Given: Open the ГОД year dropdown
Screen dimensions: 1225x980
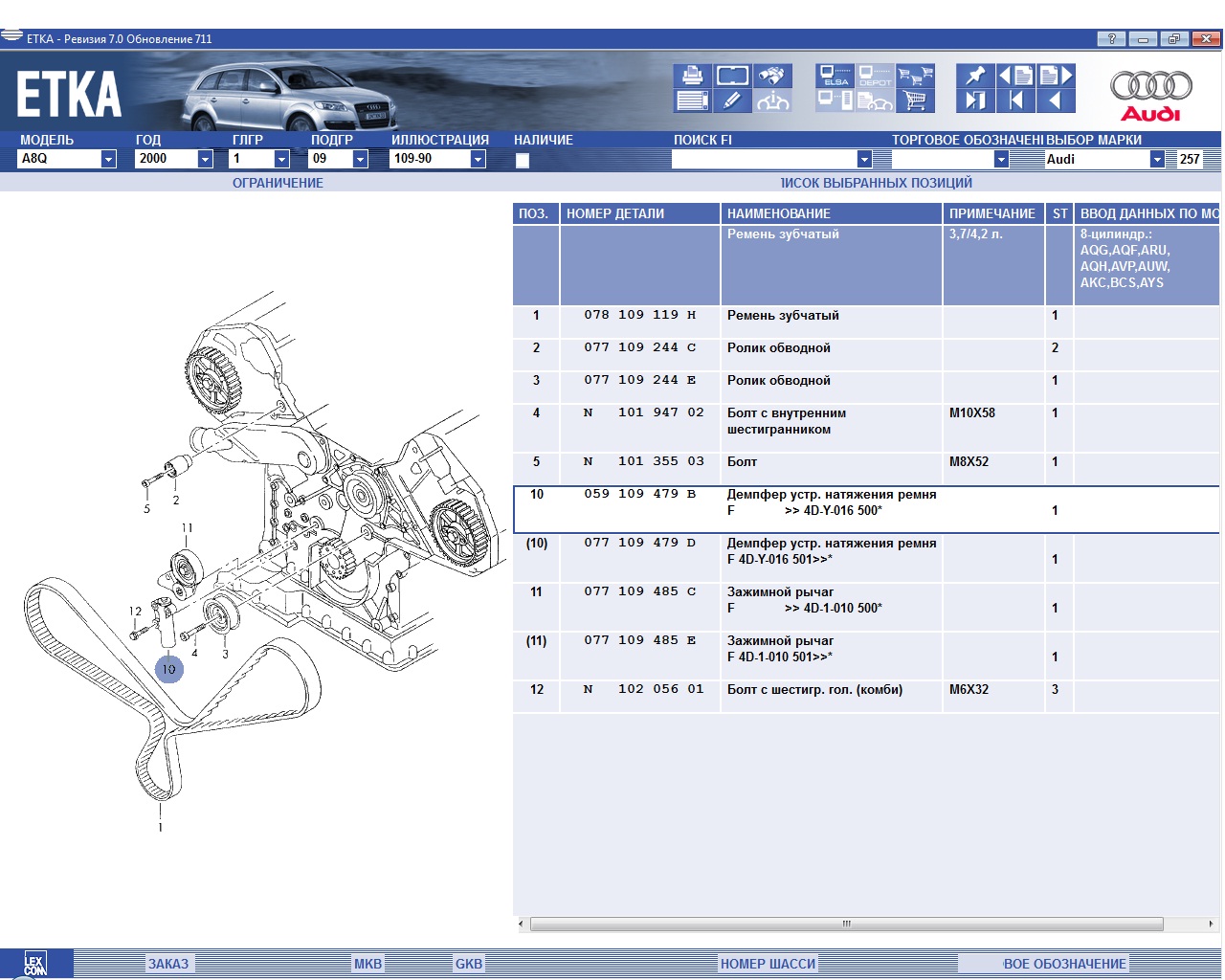Looking at the screenshot, I should pyautogui.click(x=205, y=159).
